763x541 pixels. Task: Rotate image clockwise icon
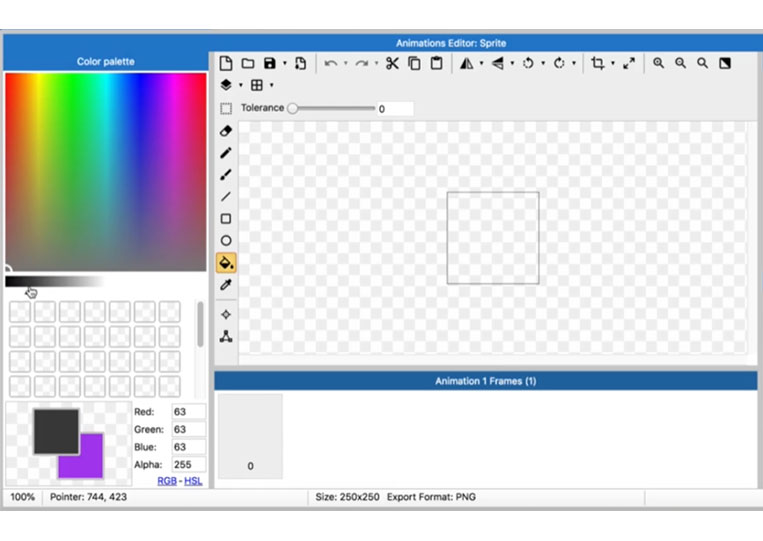tap(559, 63)
